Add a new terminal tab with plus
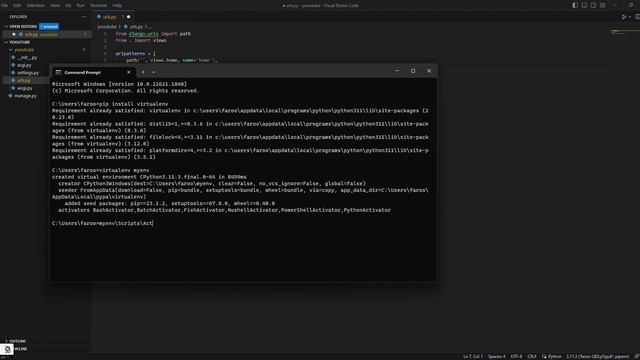This screenshot has height=360, width=640. (143, 72)
